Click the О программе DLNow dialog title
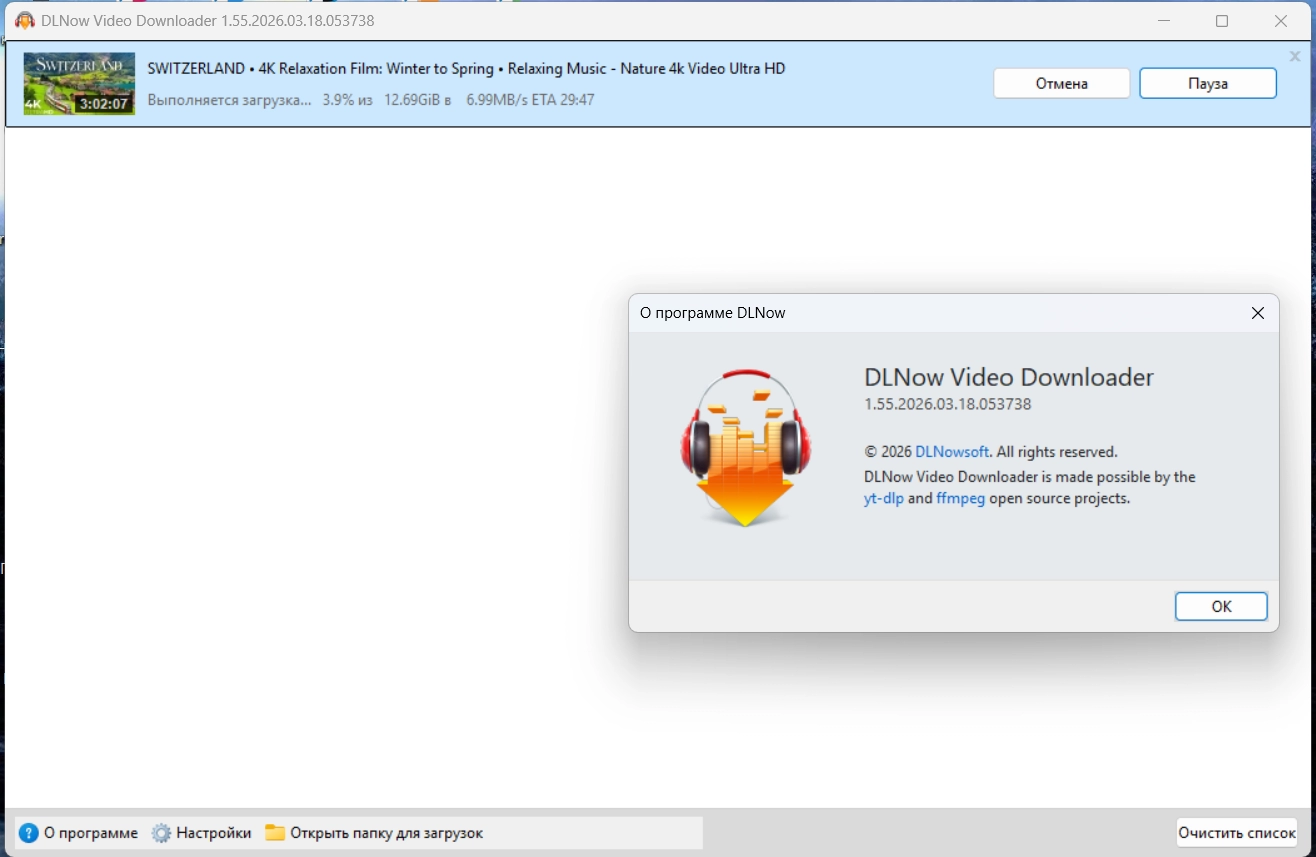This screenshot has width=1316, height=857. (x=712, y=313)
